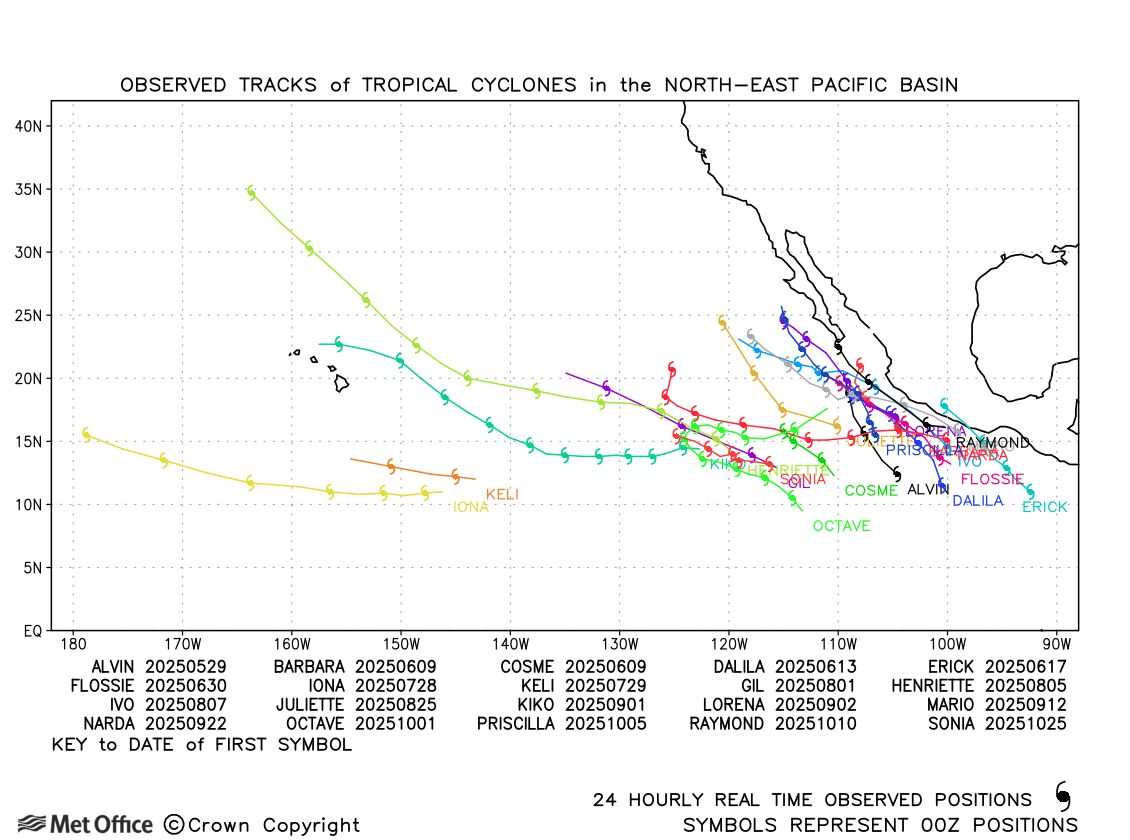
Task: Click the orange KELI label on the map
Action: click(x=502, y=494)
